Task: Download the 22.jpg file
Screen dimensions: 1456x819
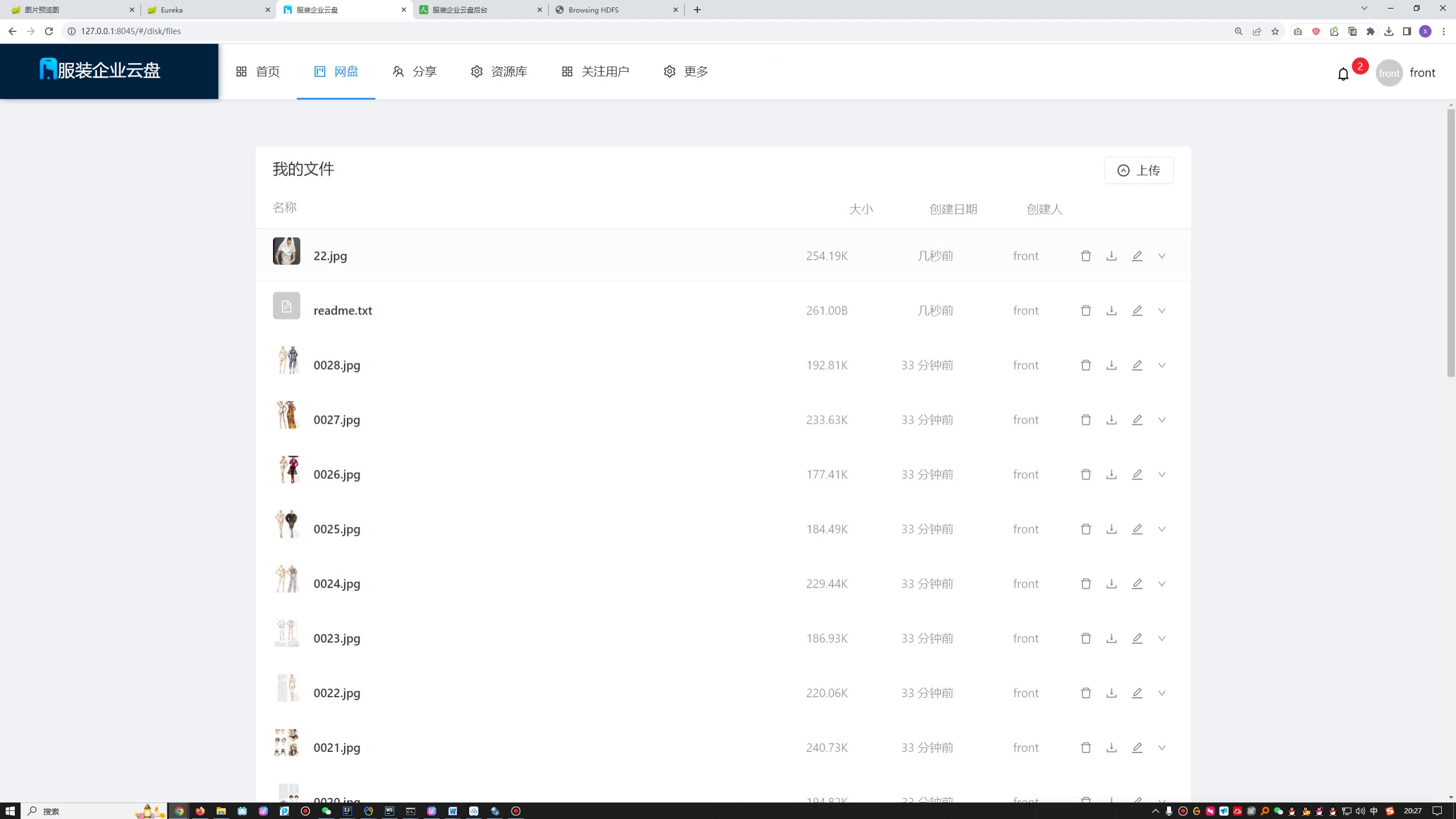Action: 1111,256
